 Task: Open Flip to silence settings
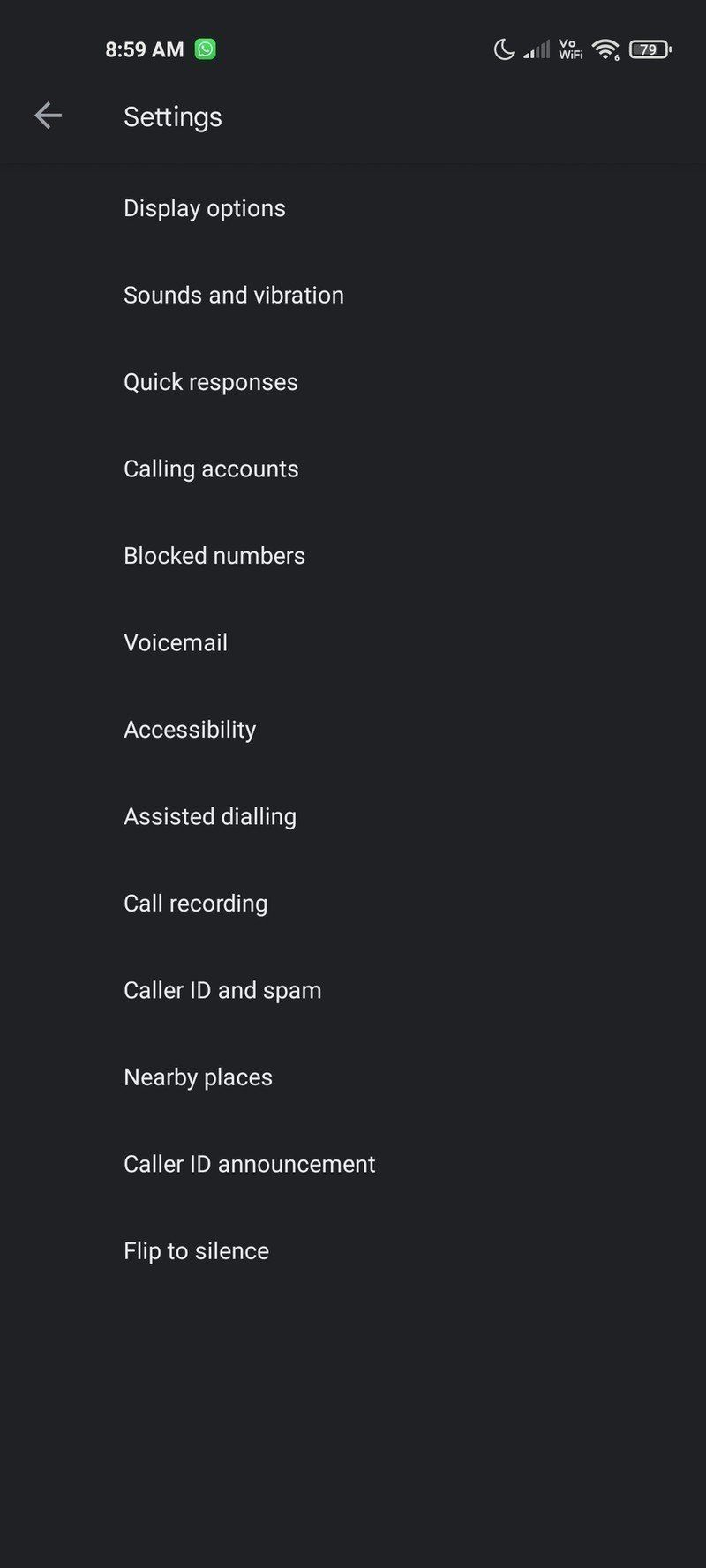click(196, 1250)
